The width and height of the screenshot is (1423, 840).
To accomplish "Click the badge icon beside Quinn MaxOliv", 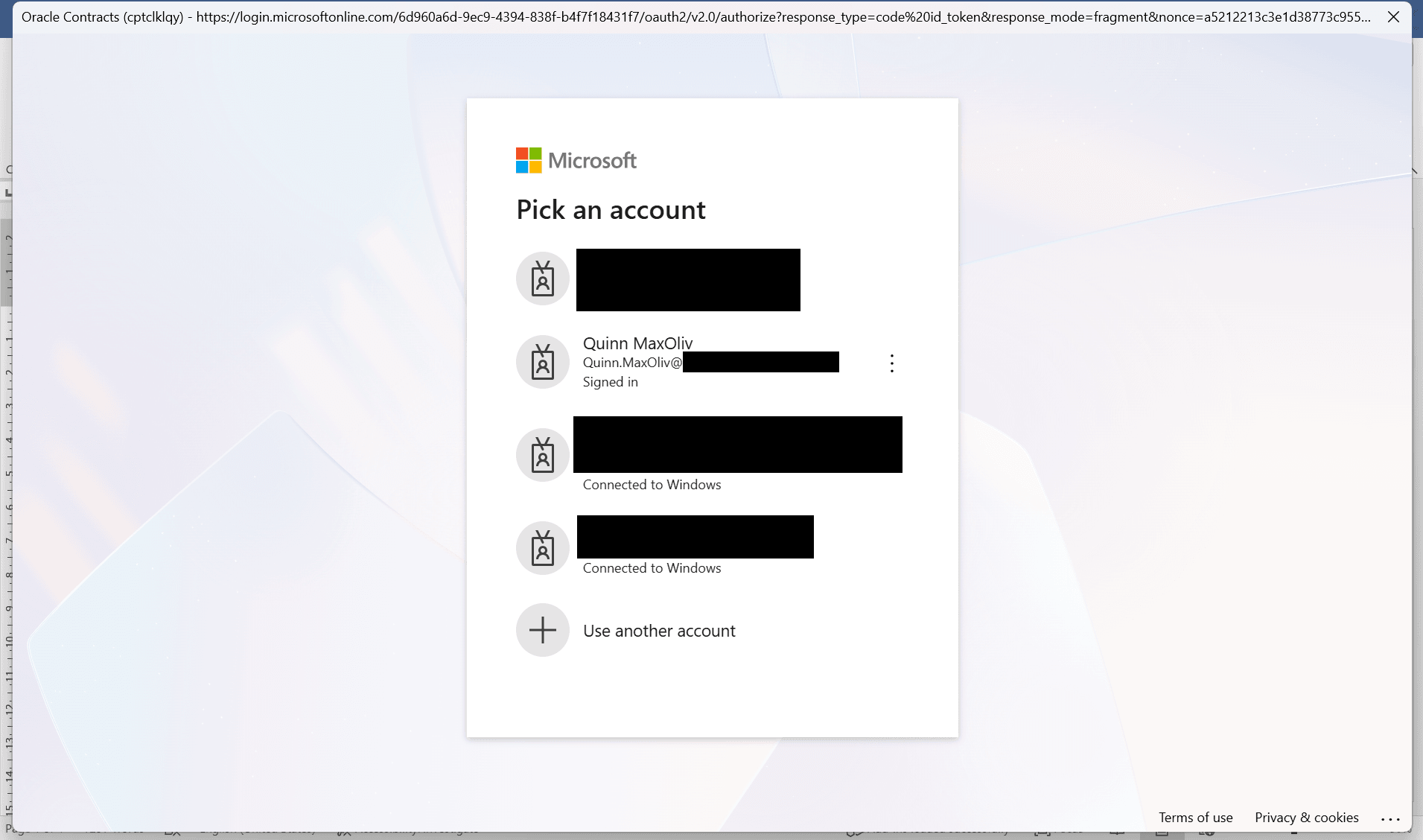I will pyautogui.click(x=543, y=362).
